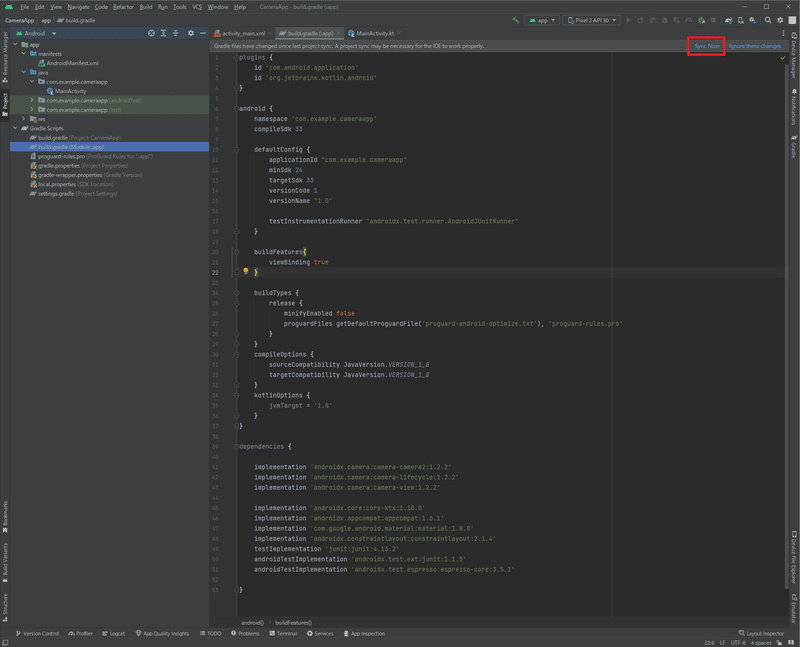Open the app run configuration dropdown

[545, 18]
